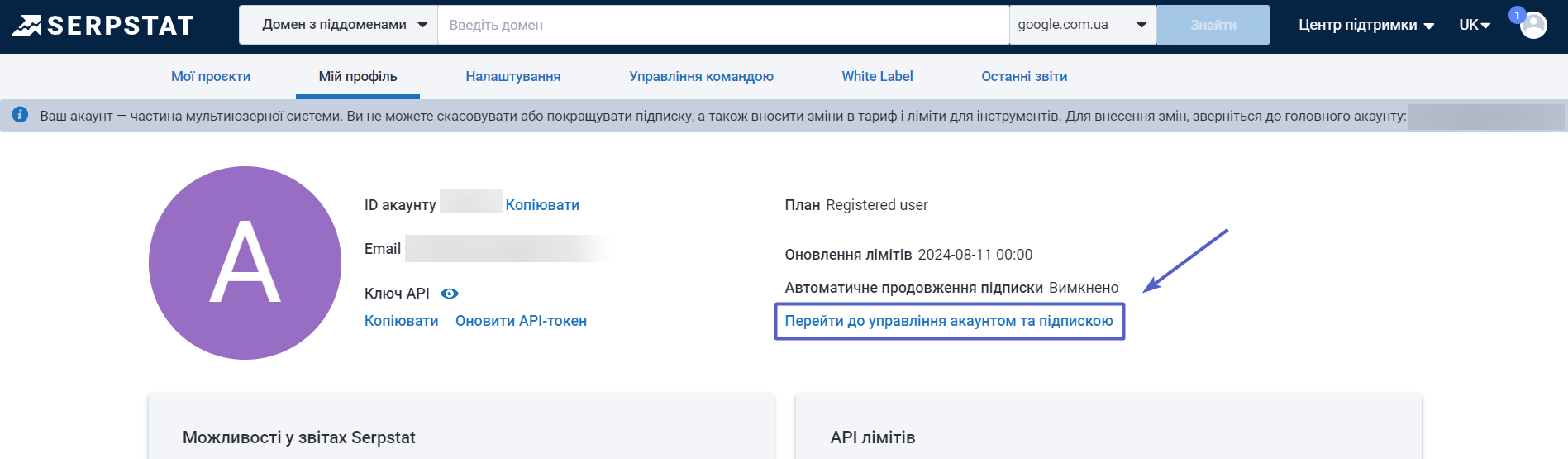Screen dimensions: 1568x459
Task: Select the White Label tab
Action: 877,76
